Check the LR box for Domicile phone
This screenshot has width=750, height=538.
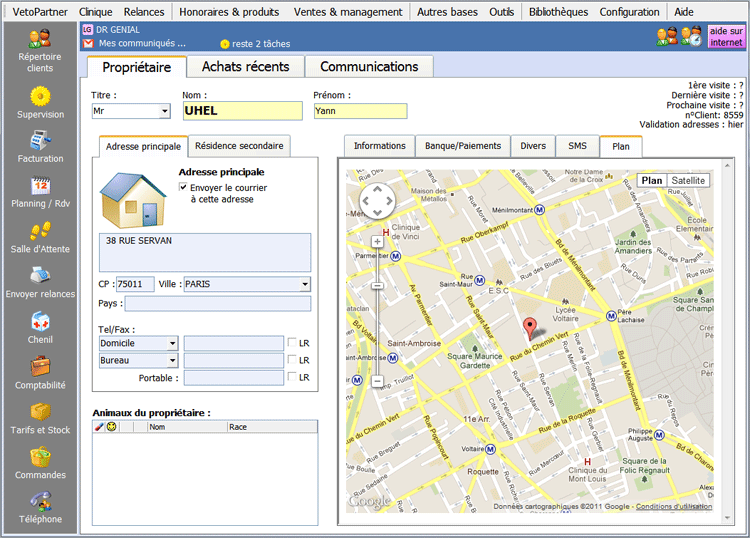[291, 343]
